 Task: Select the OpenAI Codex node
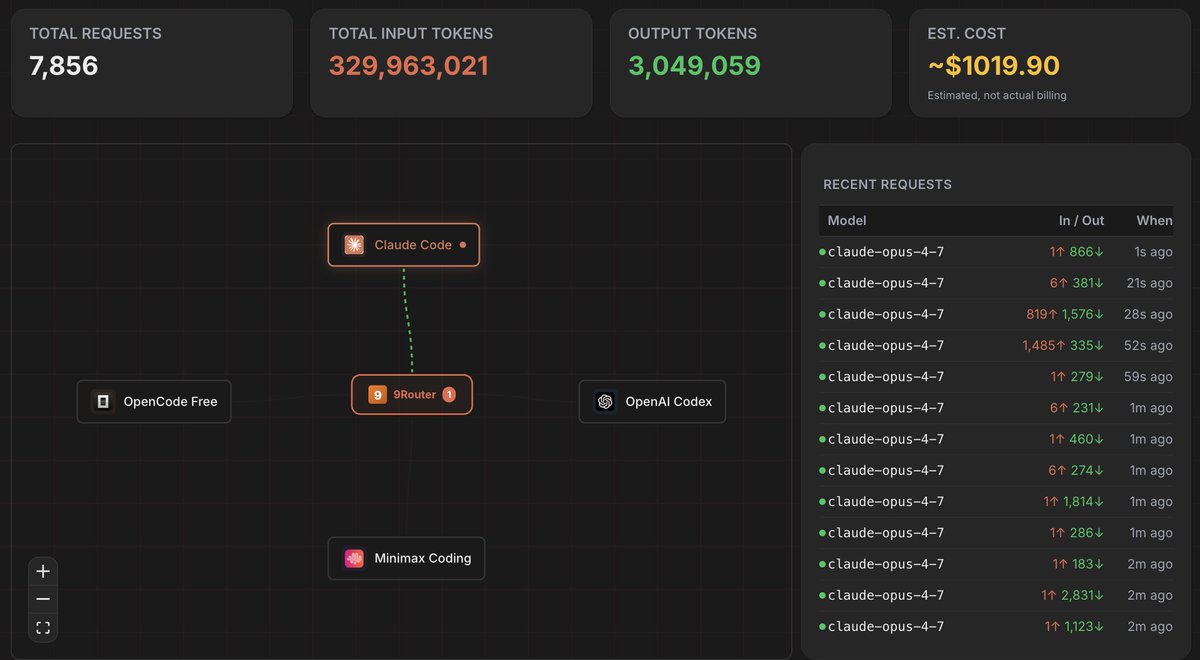652,402
